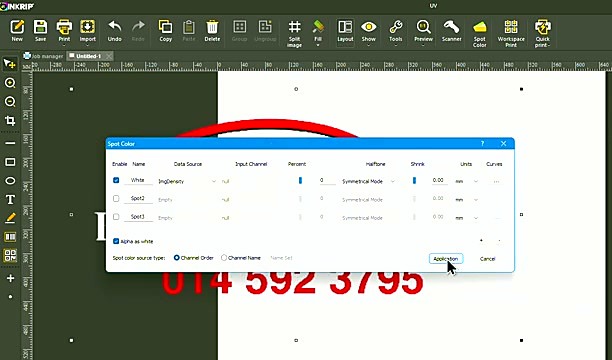Select the arrow selection tool
612x360 pixels.
pyautogui.click(x=10, y=64)
